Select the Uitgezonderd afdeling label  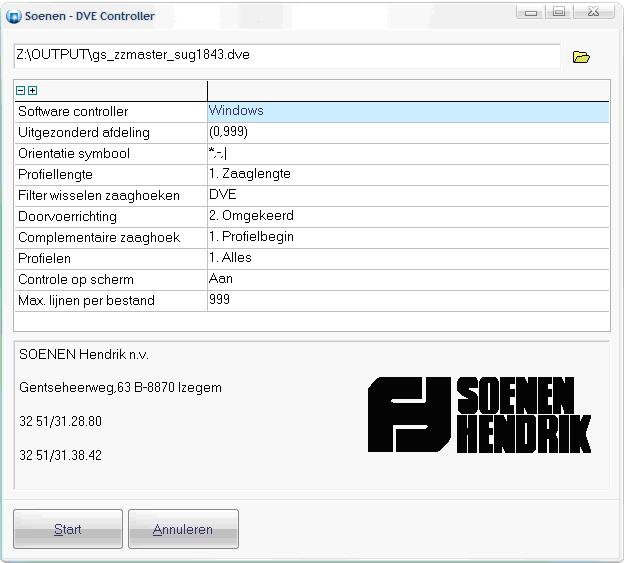coord(84,132)
